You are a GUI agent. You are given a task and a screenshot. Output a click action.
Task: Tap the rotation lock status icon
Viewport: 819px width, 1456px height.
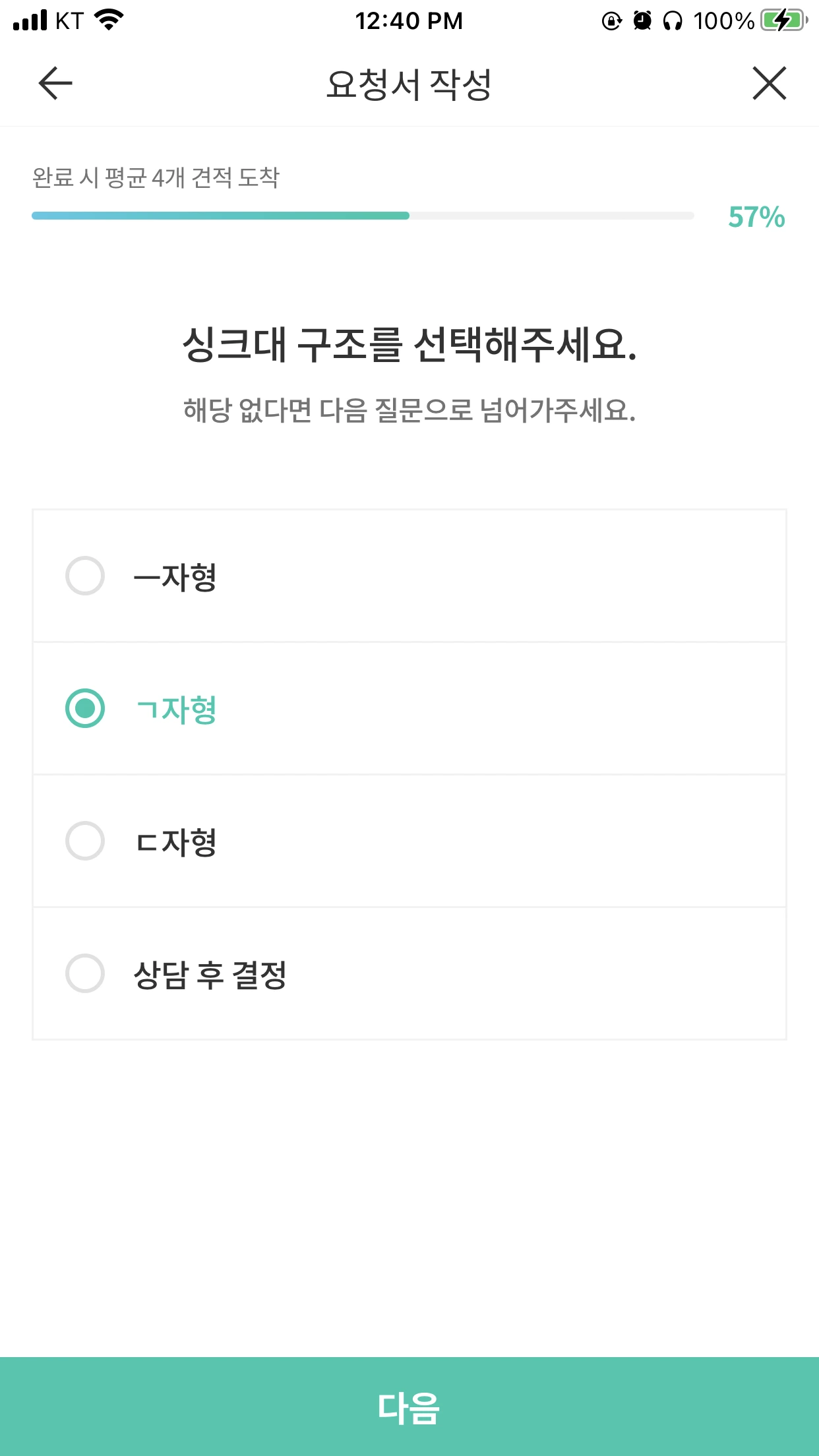click(611, 21)
